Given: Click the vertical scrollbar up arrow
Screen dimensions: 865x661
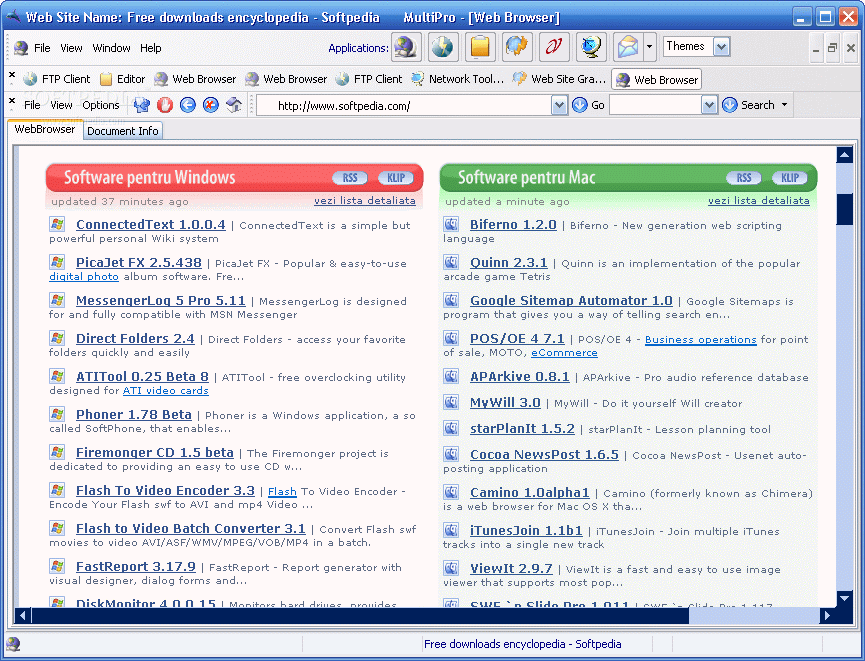Looking at the screenshot, I should coord(845,155).
